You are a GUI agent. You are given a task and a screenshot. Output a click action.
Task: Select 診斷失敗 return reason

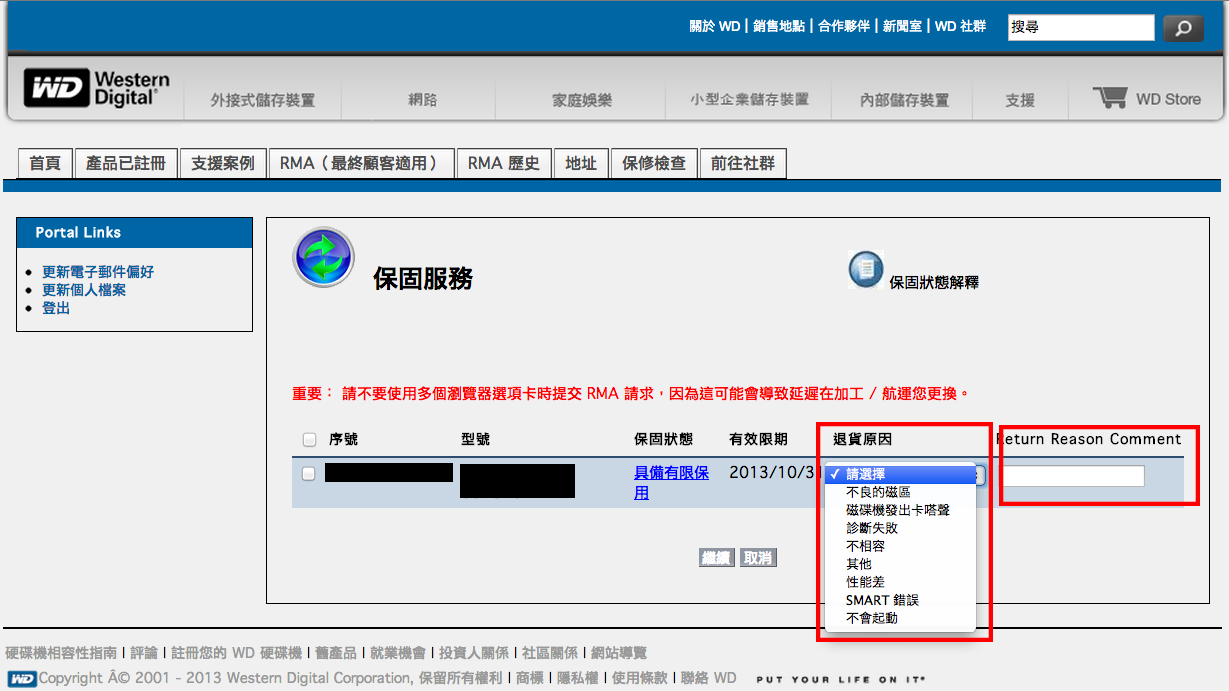[900, 528]
